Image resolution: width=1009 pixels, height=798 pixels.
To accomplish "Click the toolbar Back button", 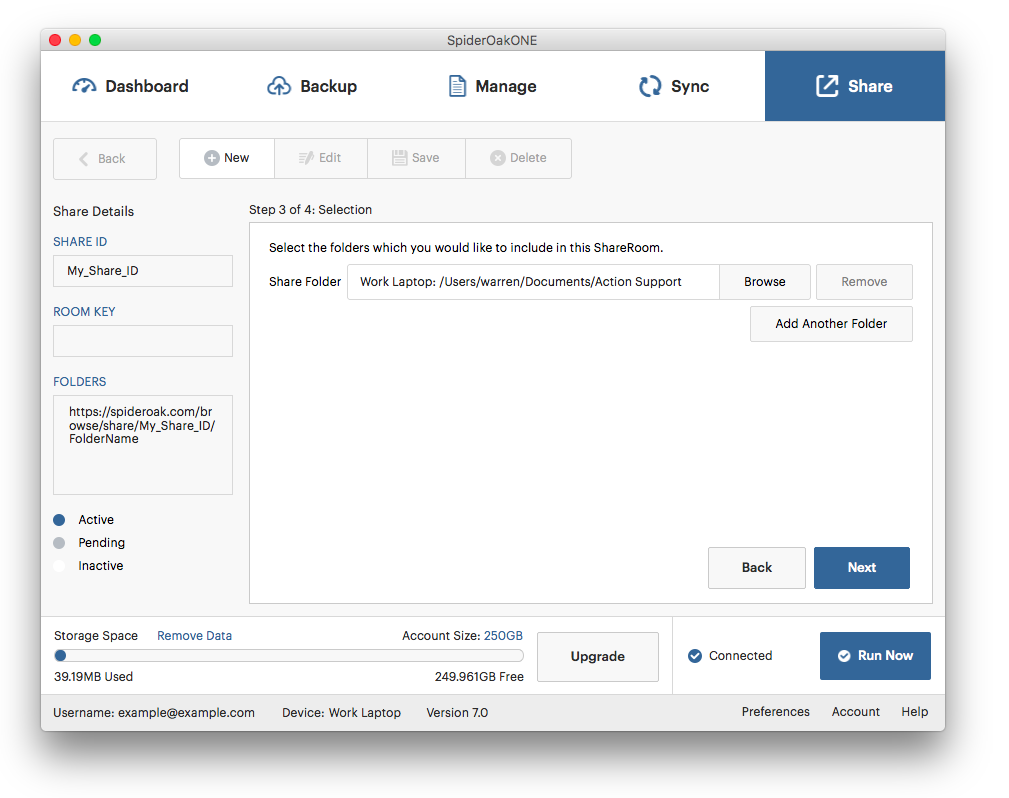I will [x=105, y=159].
